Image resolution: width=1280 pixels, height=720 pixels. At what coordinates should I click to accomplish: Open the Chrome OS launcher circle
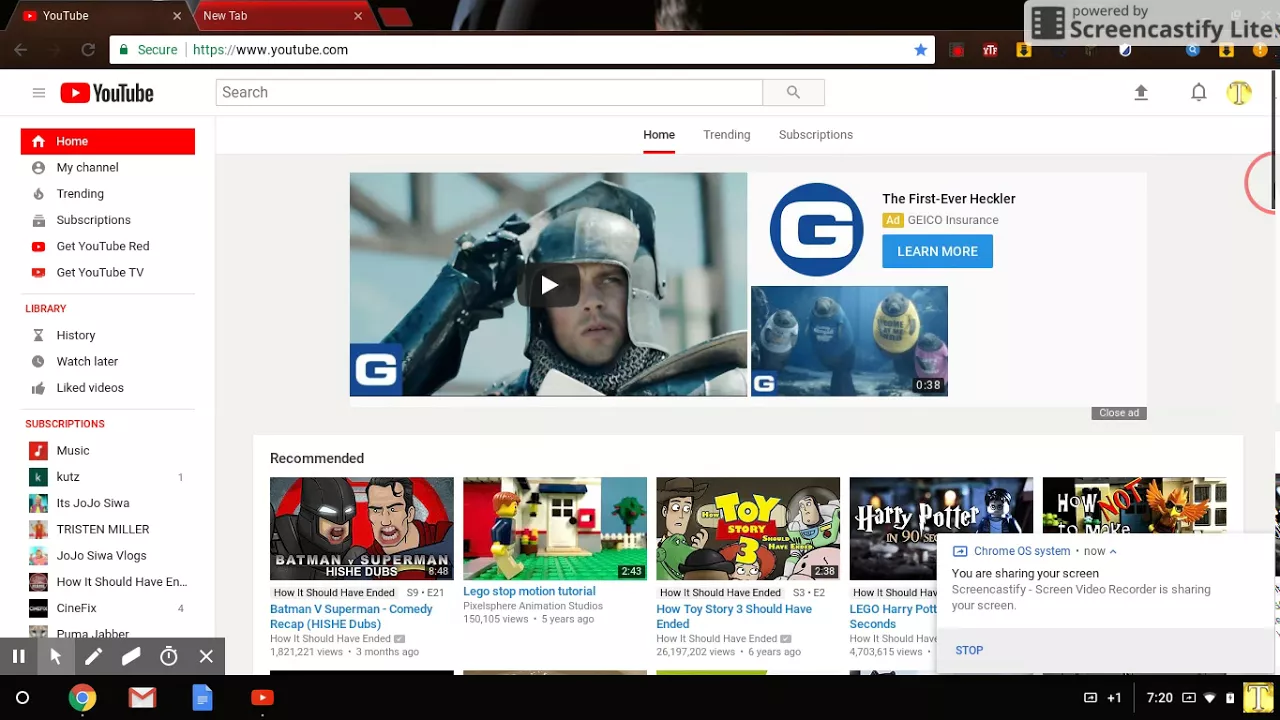click(x=22, y=698)
